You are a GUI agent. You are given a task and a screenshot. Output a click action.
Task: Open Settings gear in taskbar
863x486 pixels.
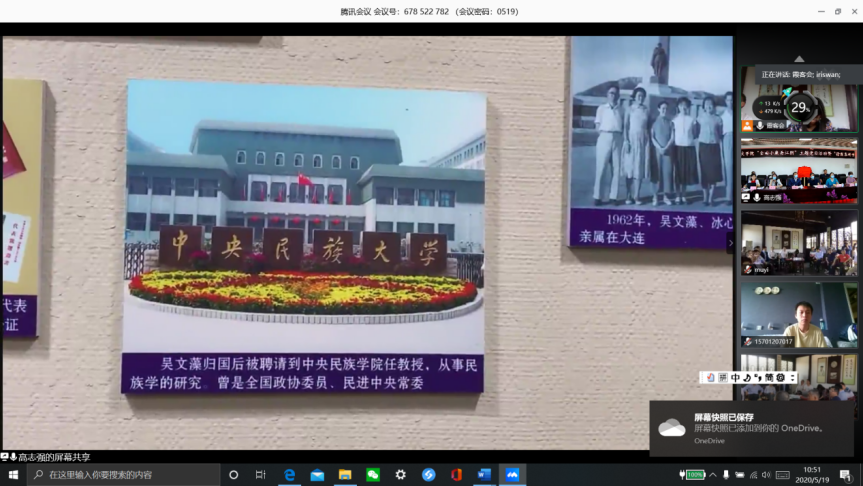point(401,475)
